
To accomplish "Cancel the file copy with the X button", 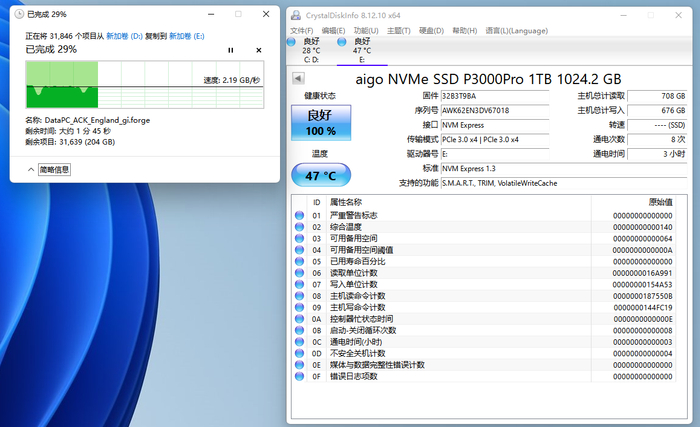I will (x=258, y=50).
